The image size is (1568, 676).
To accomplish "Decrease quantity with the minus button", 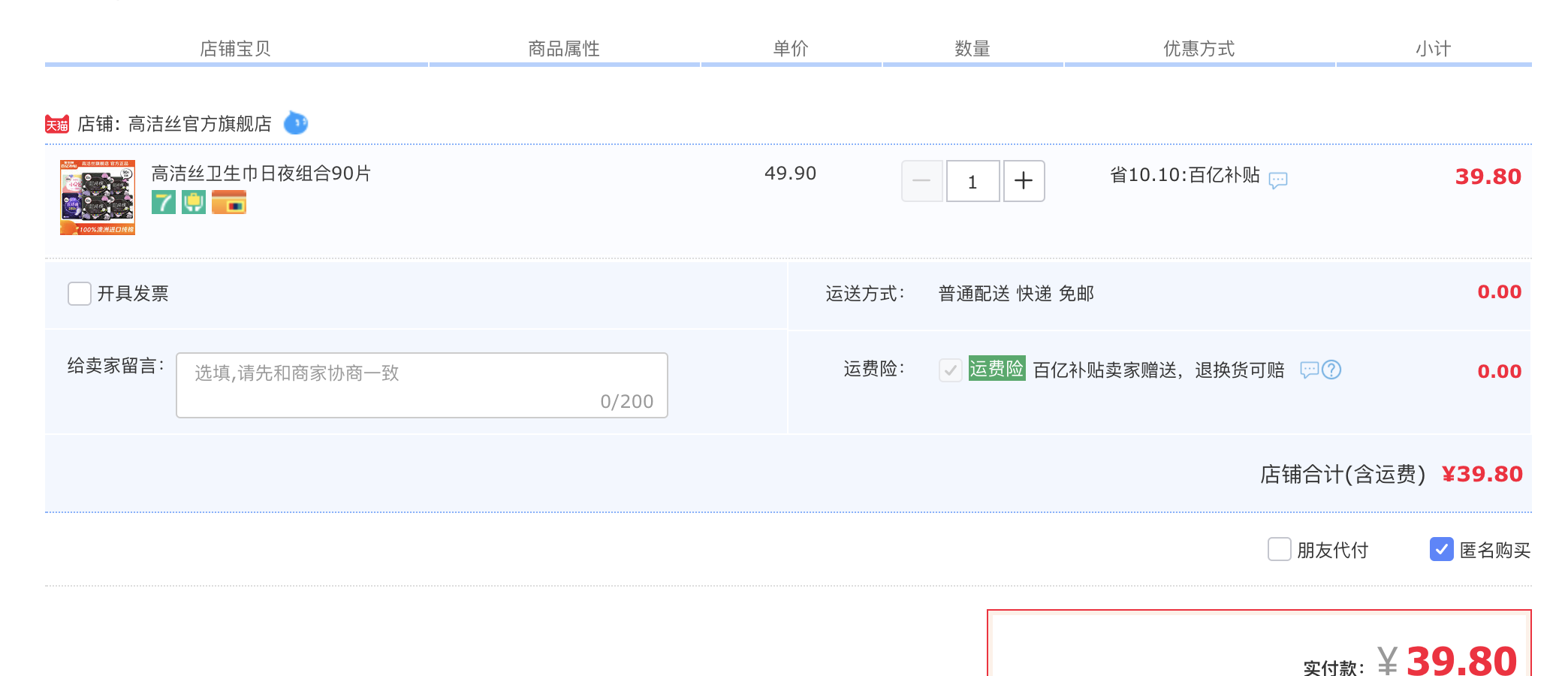I will pyautogui.click(x=922, y=181).
